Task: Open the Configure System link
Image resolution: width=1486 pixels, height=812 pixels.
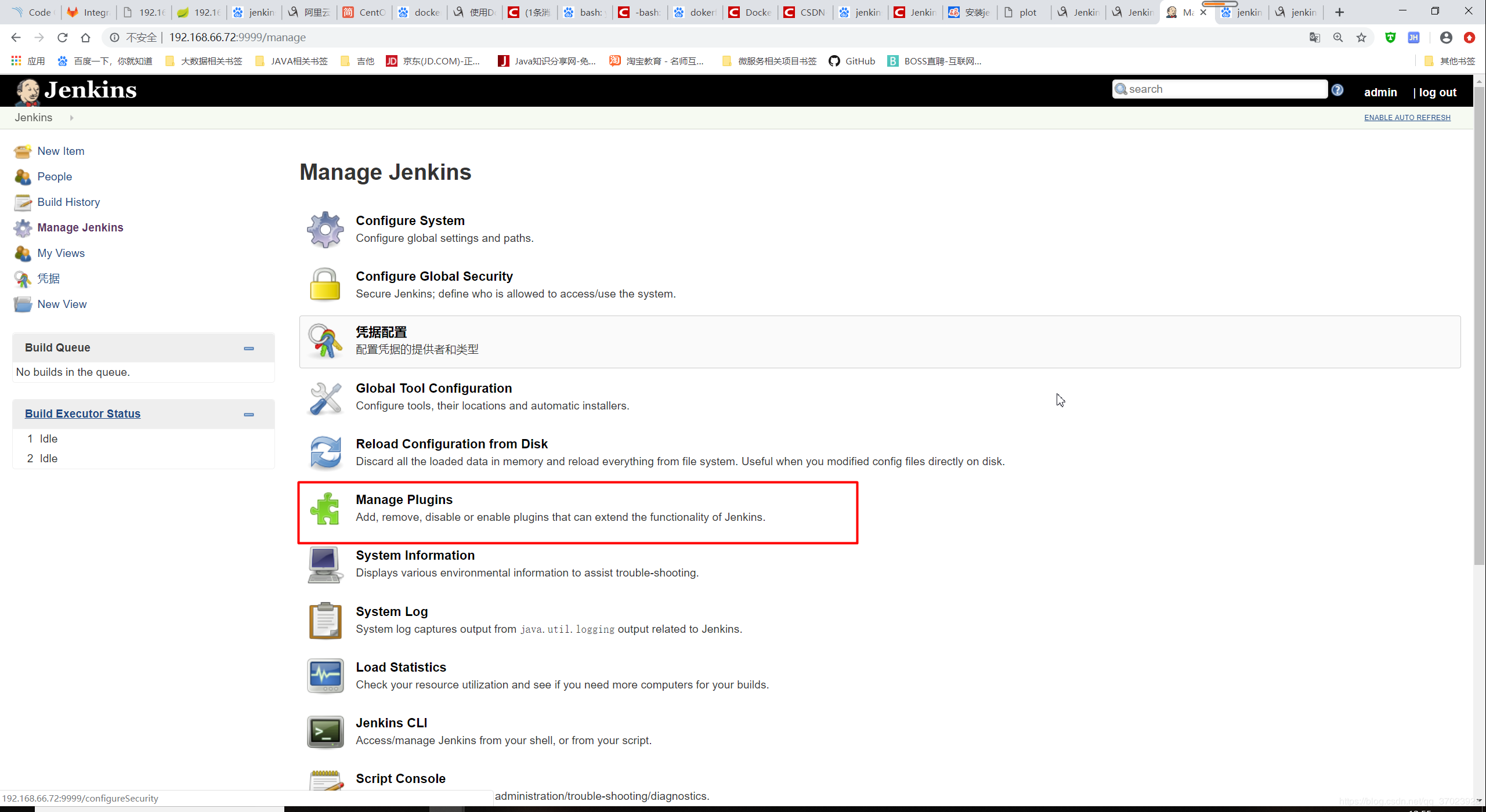Action: pyautogui.click(x=410, y=220)
